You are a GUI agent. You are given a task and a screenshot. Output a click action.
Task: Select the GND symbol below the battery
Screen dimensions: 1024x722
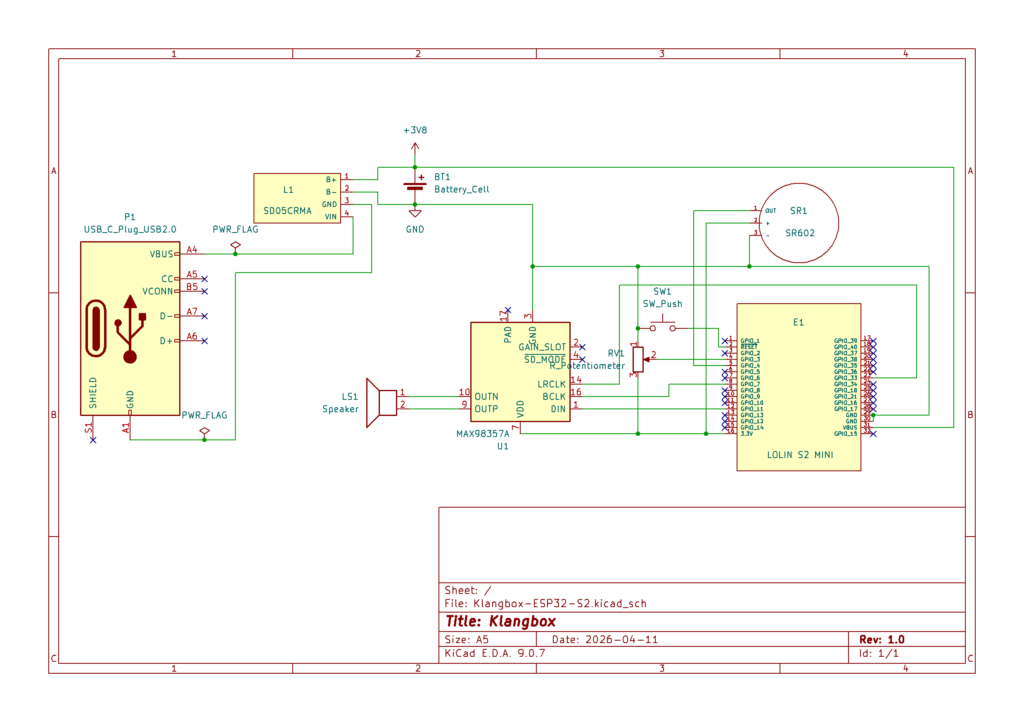pos(414,212)
